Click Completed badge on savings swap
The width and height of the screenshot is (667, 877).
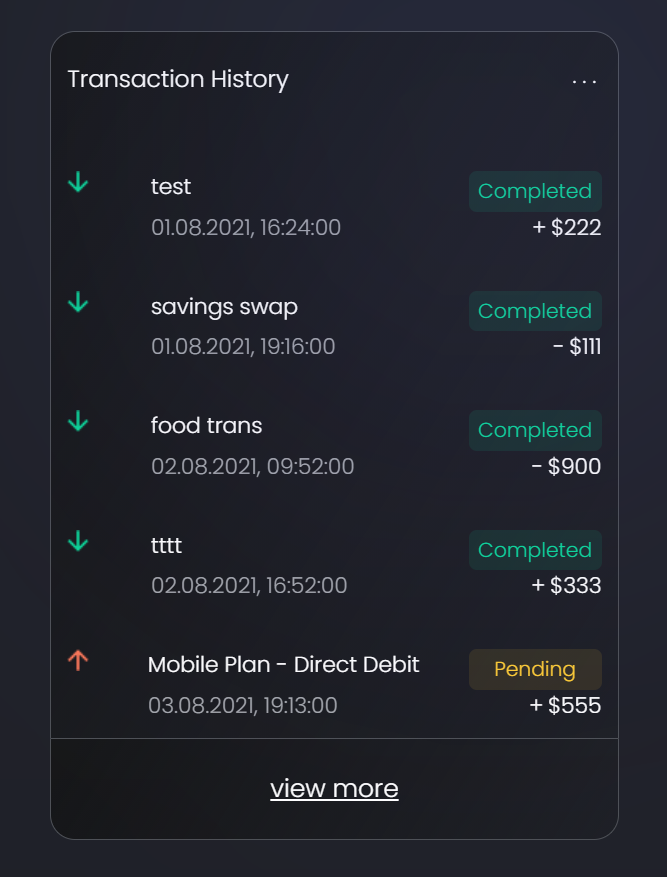535,311
